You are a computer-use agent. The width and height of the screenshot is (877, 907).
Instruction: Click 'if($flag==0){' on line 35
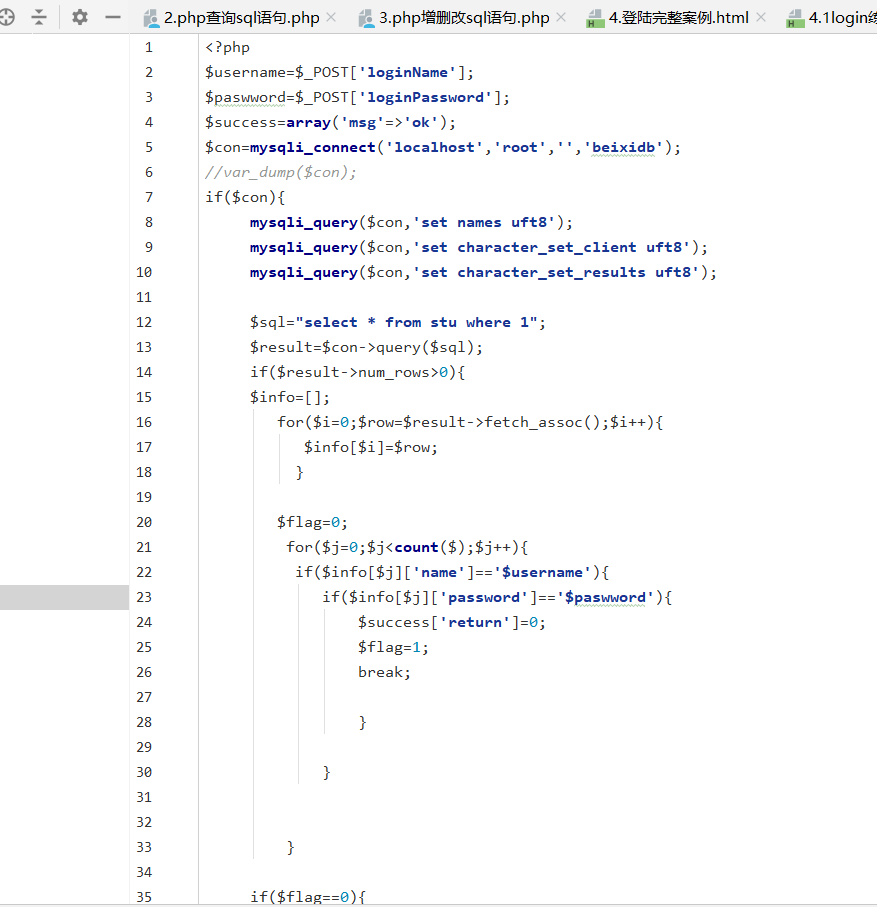pos(308,897)
